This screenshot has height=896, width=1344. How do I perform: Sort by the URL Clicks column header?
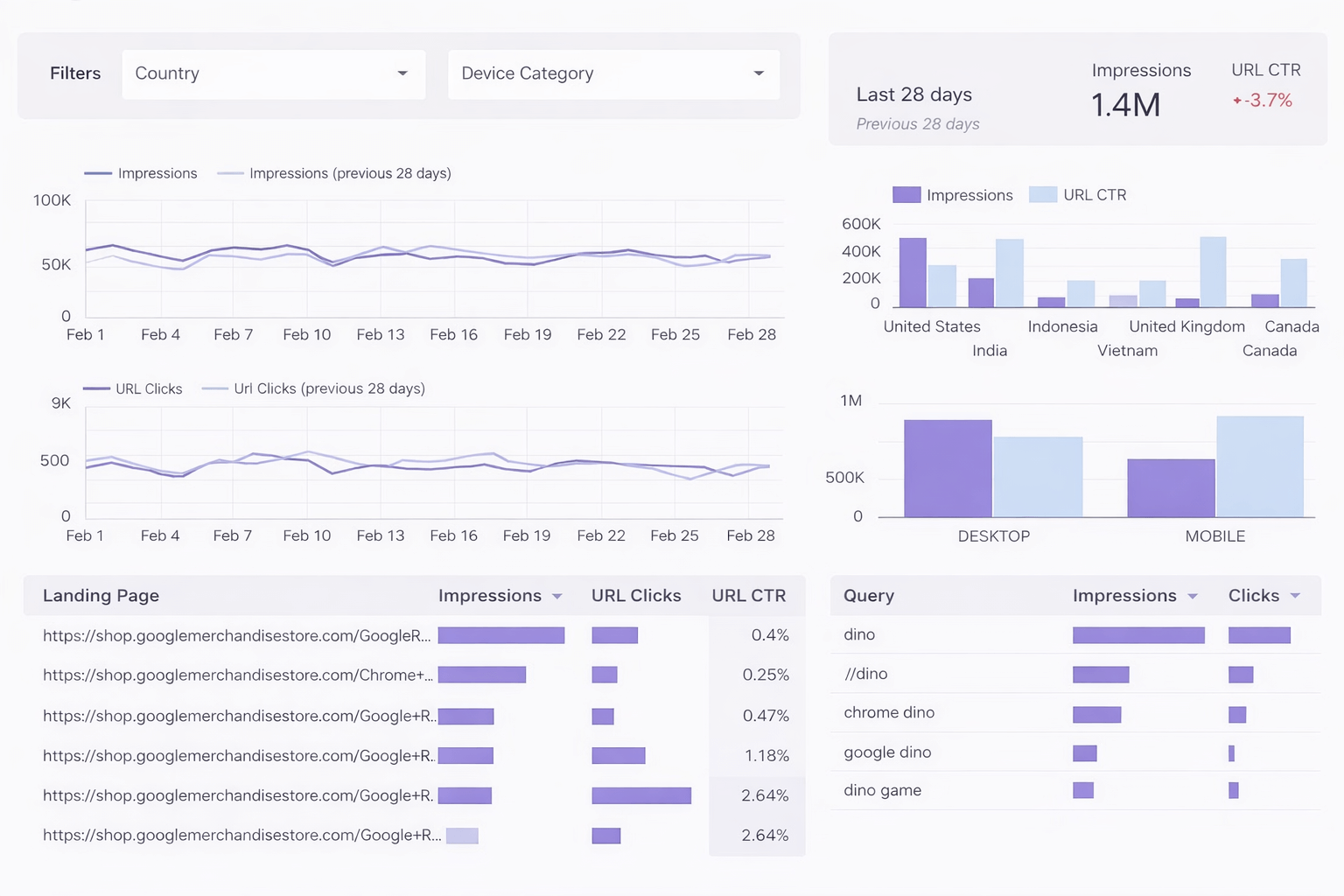(636, 596)
